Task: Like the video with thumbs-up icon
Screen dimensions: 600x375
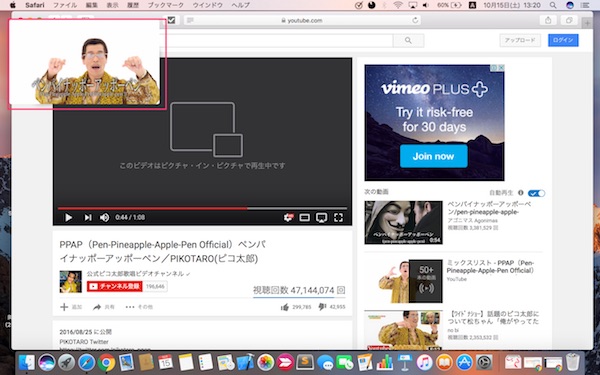Action: 285,307
